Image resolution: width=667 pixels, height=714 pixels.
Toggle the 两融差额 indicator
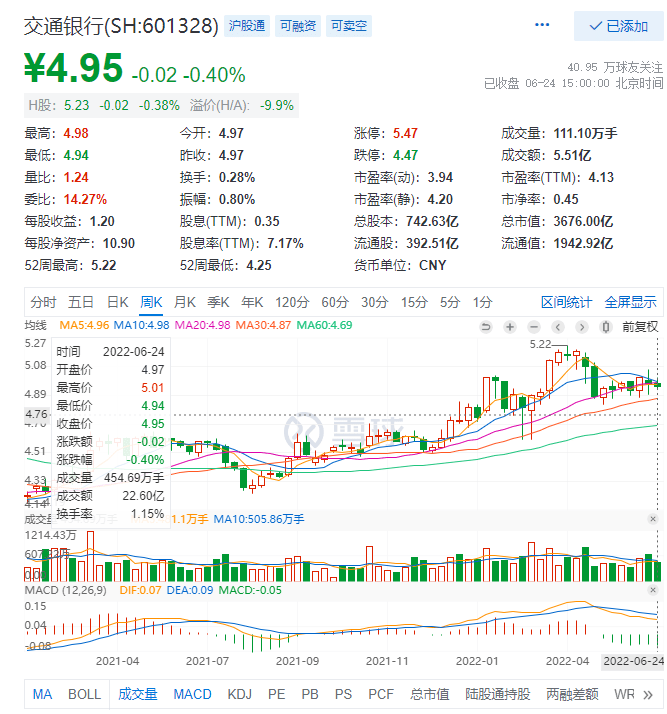tap(572, 694)
